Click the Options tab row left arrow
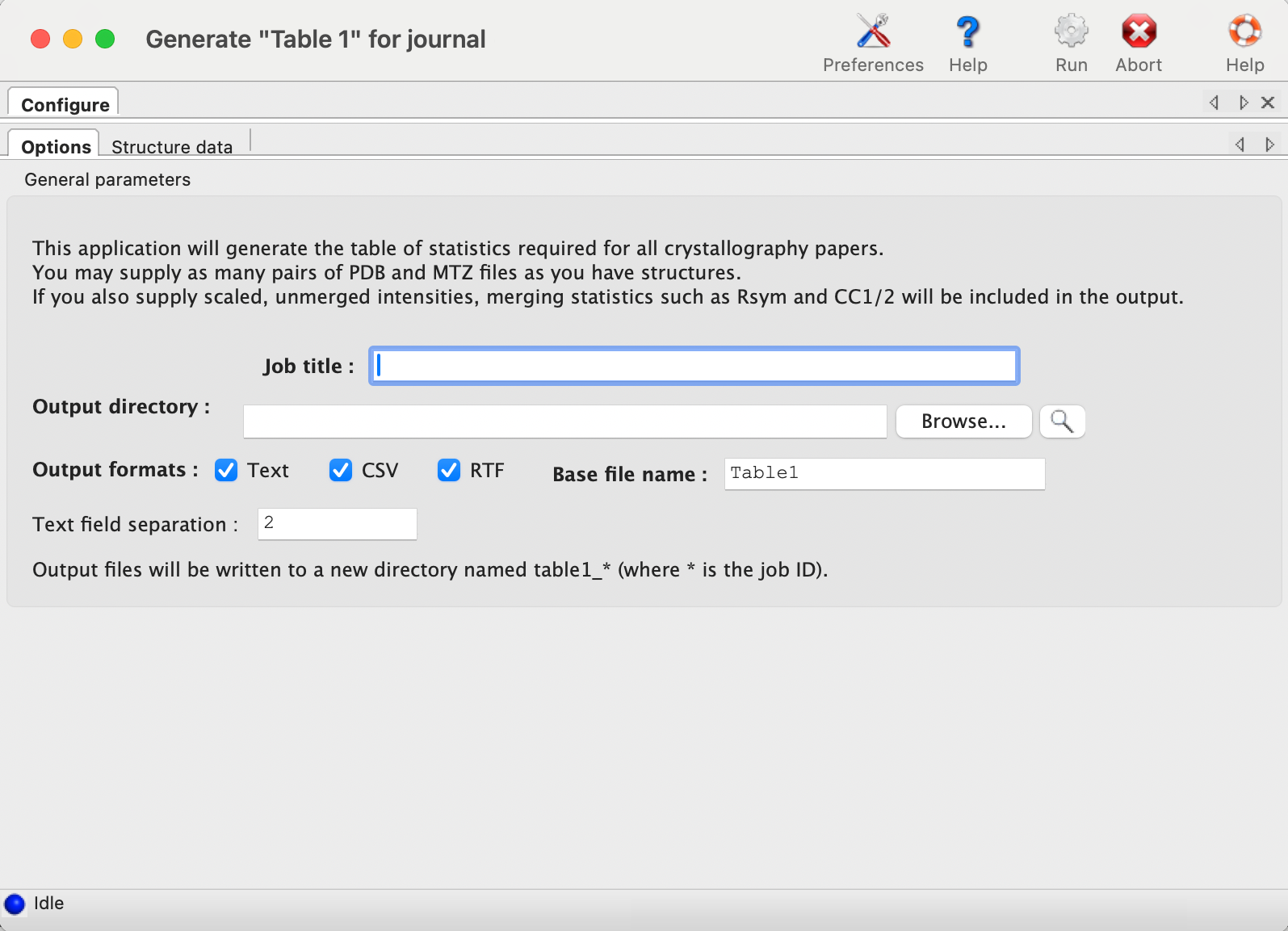Image resolution: width=1288 pixels, height=931 pixels. 1240,145
